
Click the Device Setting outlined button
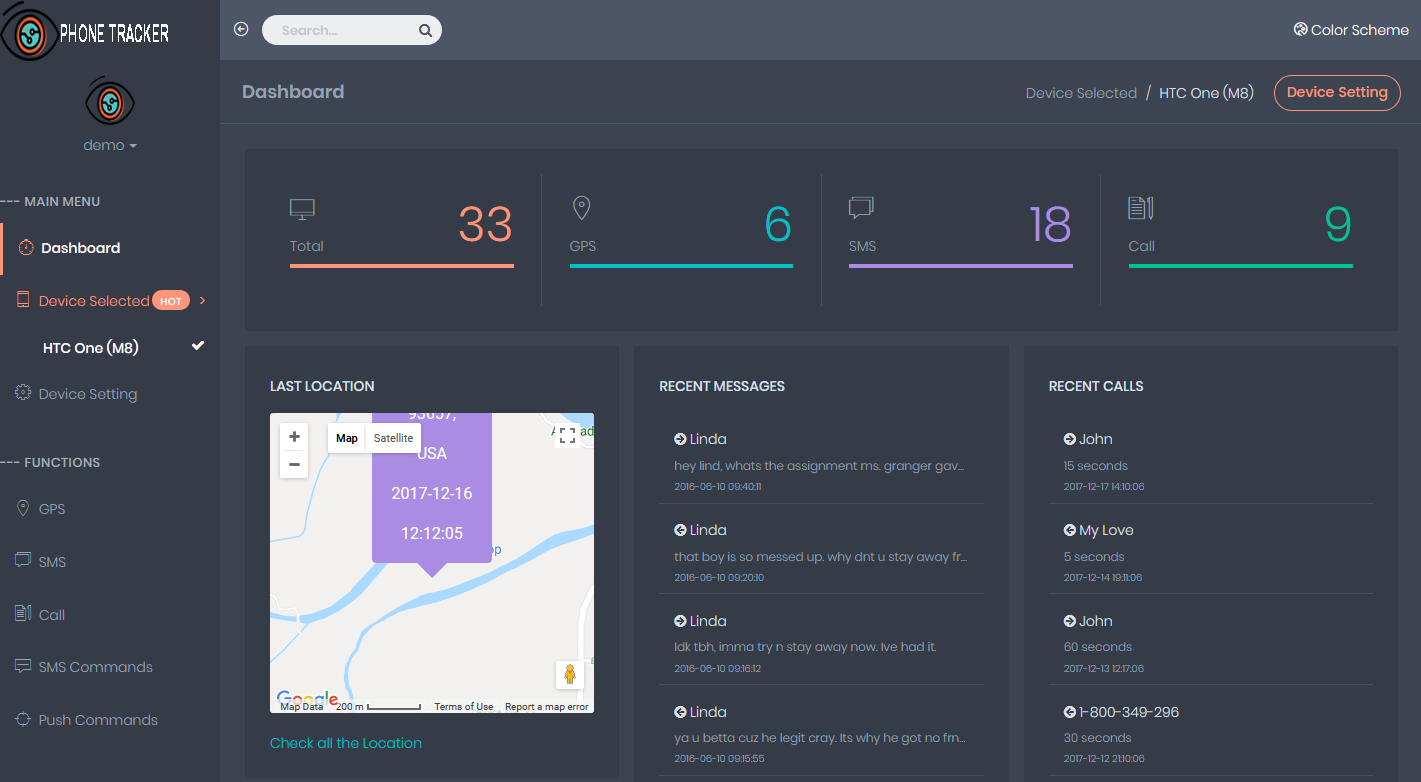click(x=1337, y=92)
